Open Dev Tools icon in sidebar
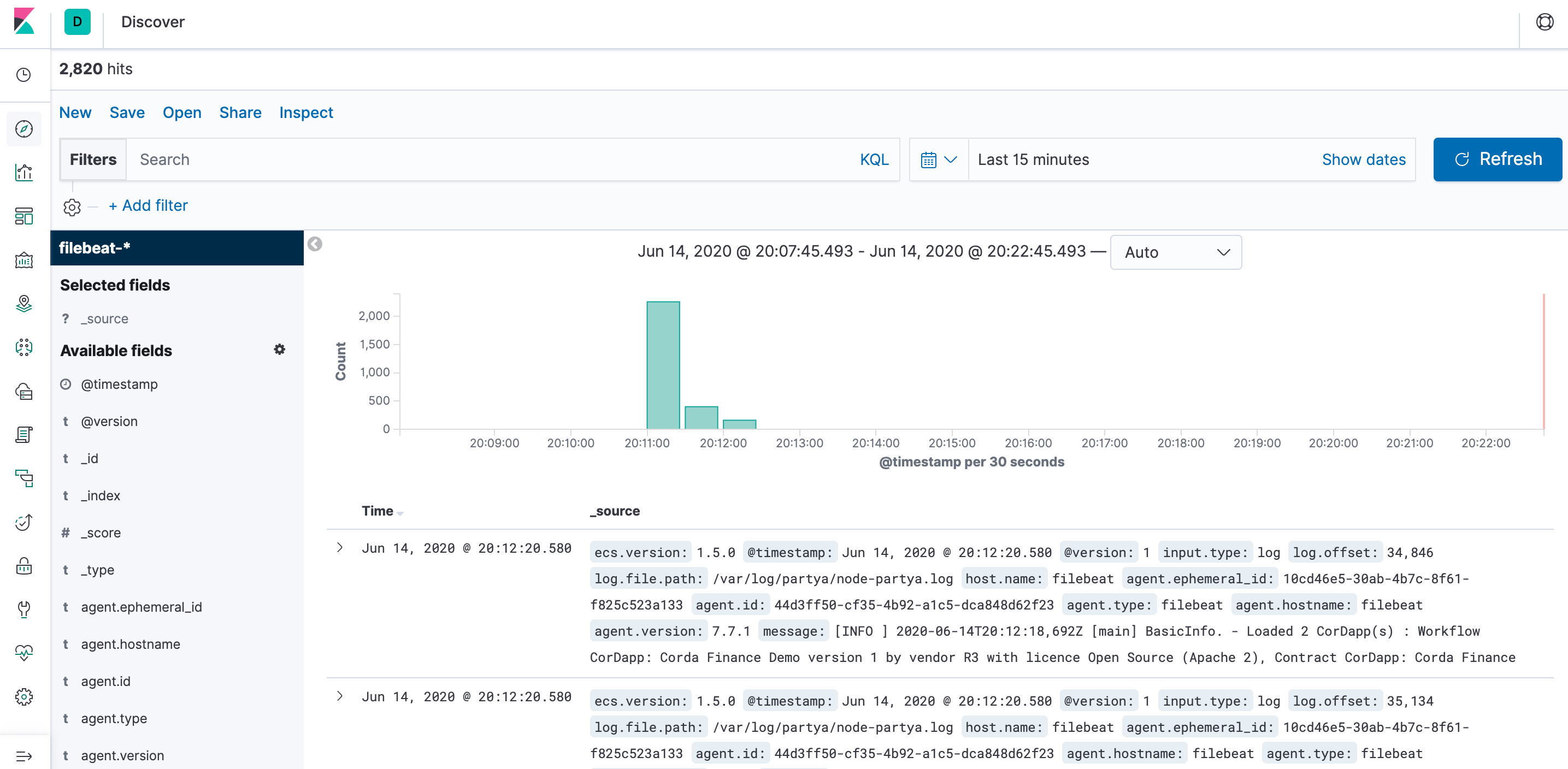1568x769 pixels. 23,610
